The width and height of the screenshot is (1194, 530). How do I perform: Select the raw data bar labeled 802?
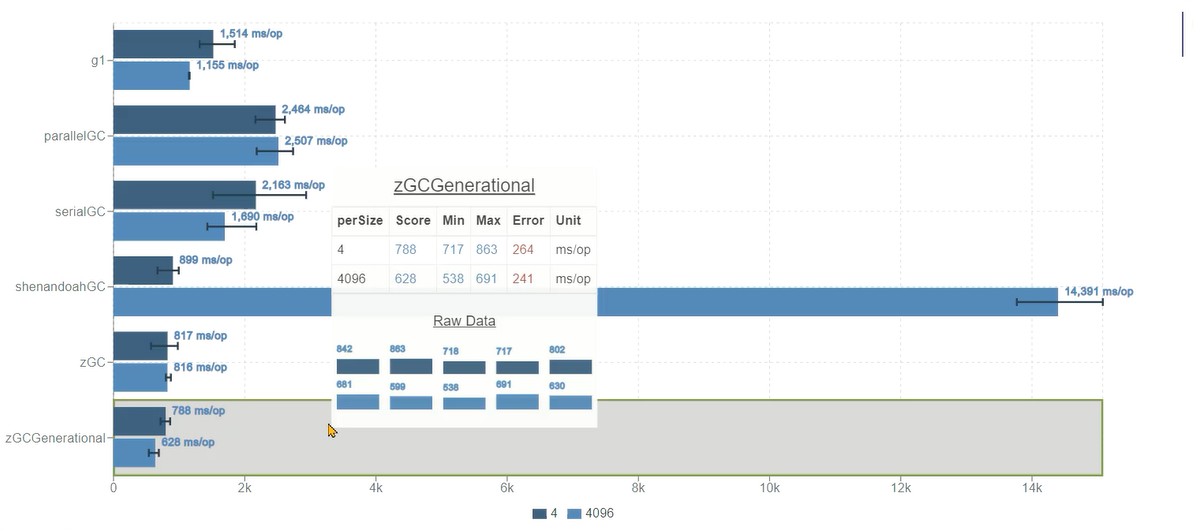pos(570,367)
